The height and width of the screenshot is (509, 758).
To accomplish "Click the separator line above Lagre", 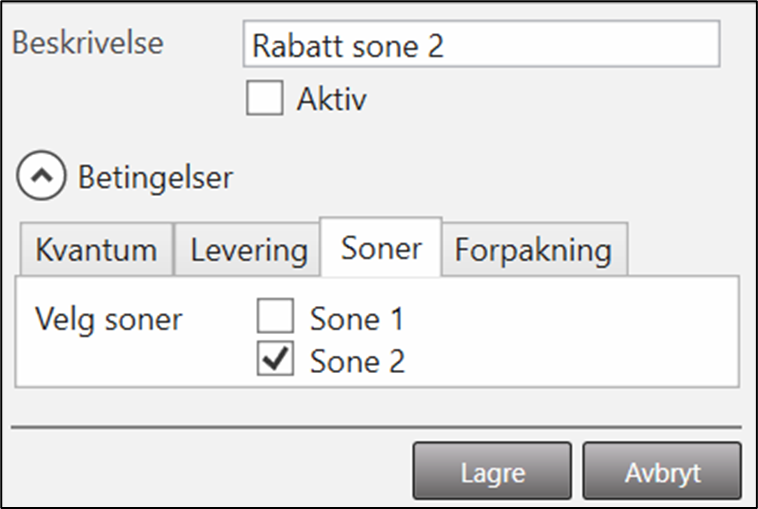I will [376, 427].
